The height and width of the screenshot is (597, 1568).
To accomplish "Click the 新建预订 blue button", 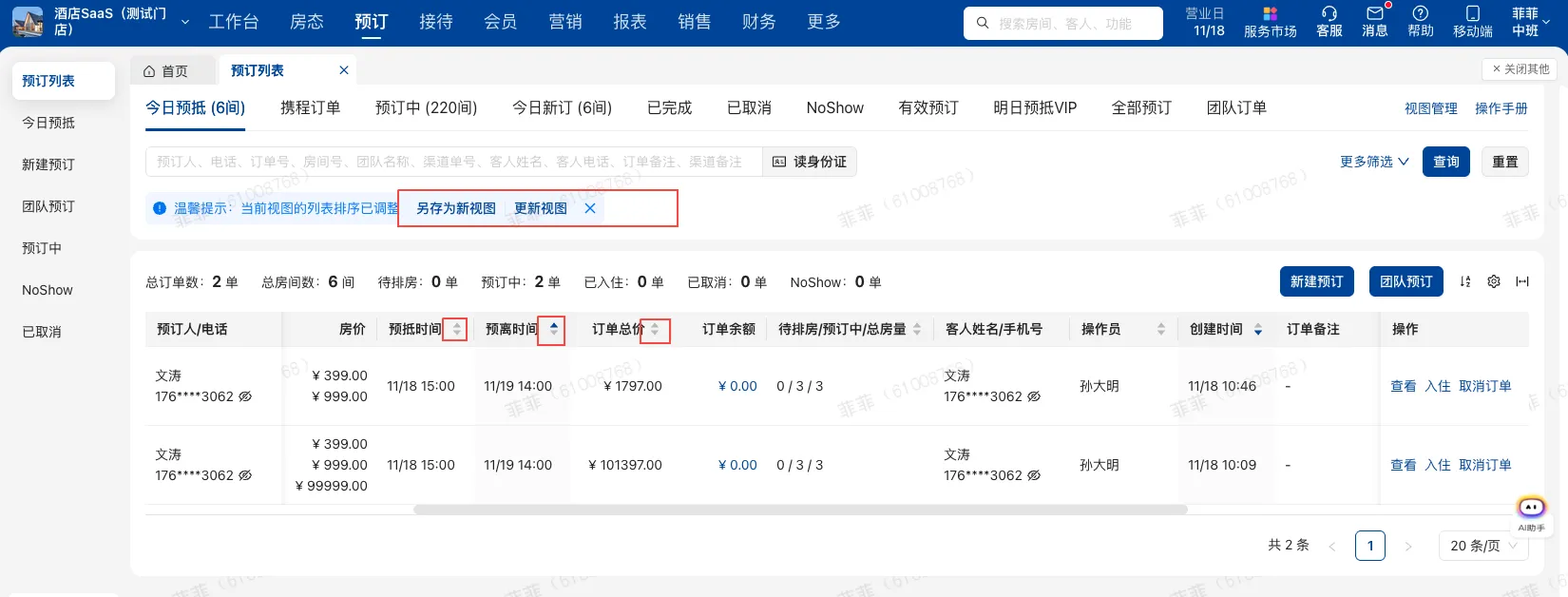I will click(1317, 281).
